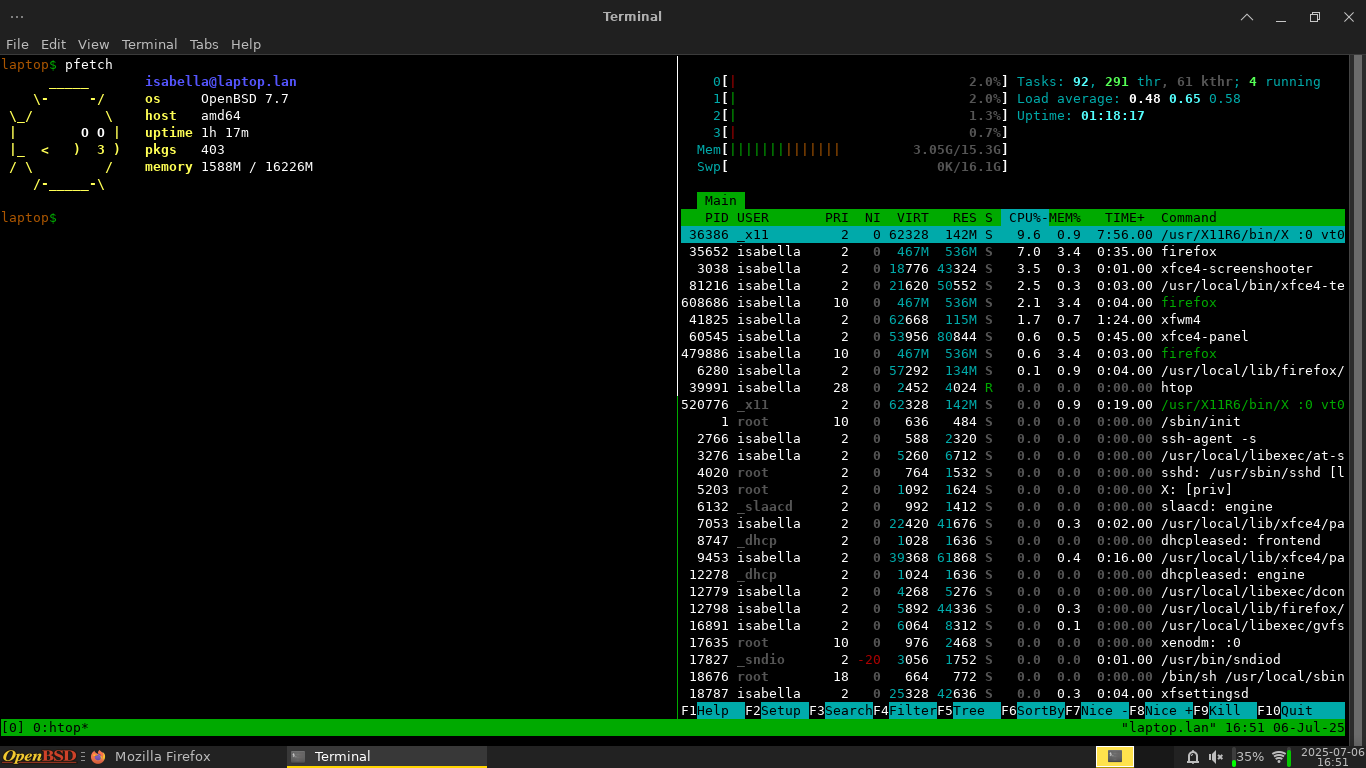Sort by the TIME+ column header
Screen dimensions: 1366x768
click(1125, 217)
